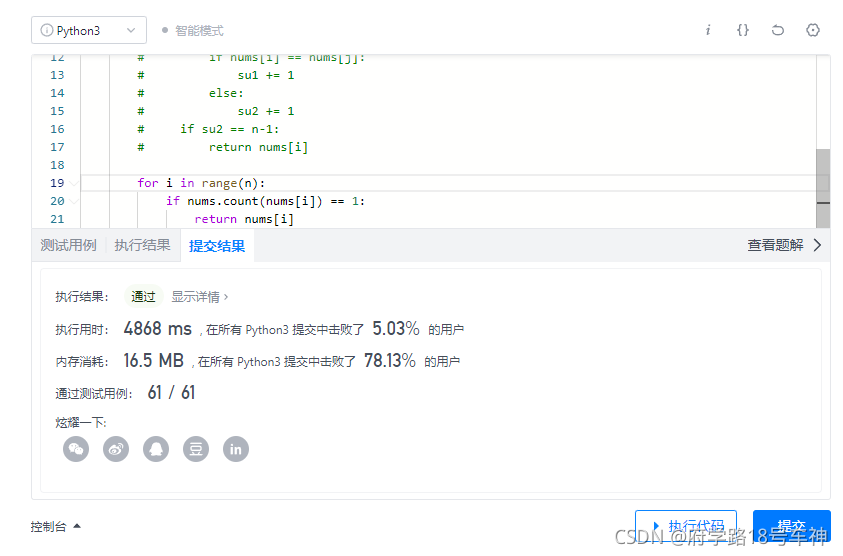
Task: Share result via LinkedIn icon
Action: click(x=236, y=449)
